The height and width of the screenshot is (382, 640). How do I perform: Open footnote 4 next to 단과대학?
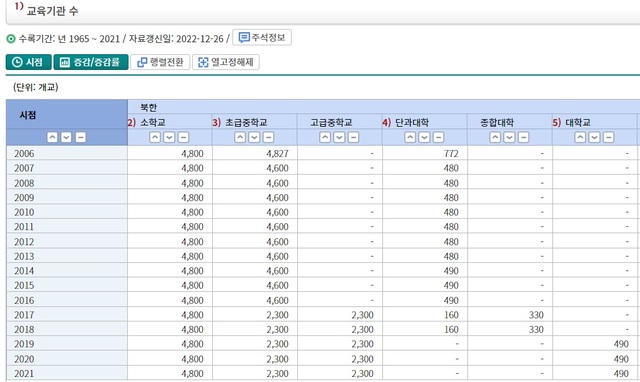click(x=387, y=122)
